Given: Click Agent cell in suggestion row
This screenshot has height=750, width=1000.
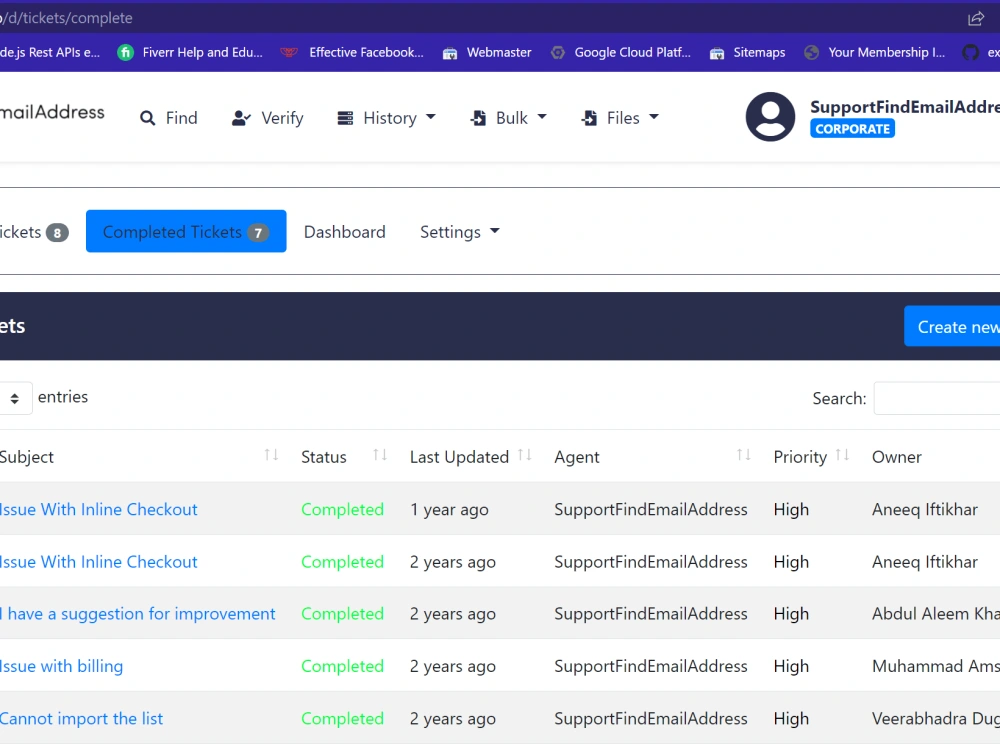Looking at the screenshot, I should pos(651,614).
